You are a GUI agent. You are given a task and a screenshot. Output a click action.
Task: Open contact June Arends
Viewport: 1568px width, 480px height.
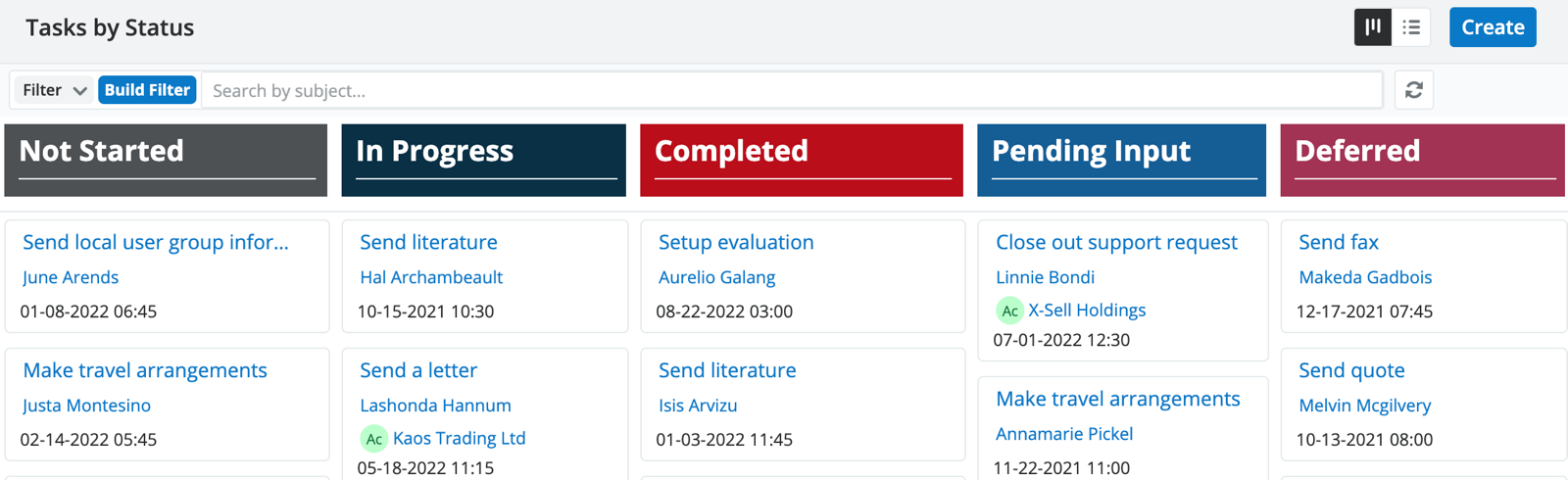[x=71, y=277]
